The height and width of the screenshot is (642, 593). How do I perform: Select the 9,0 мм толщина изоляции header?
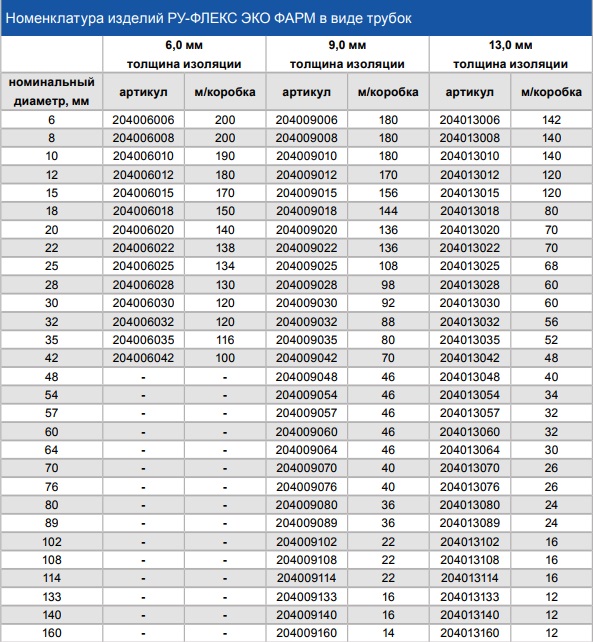[347, 54]
